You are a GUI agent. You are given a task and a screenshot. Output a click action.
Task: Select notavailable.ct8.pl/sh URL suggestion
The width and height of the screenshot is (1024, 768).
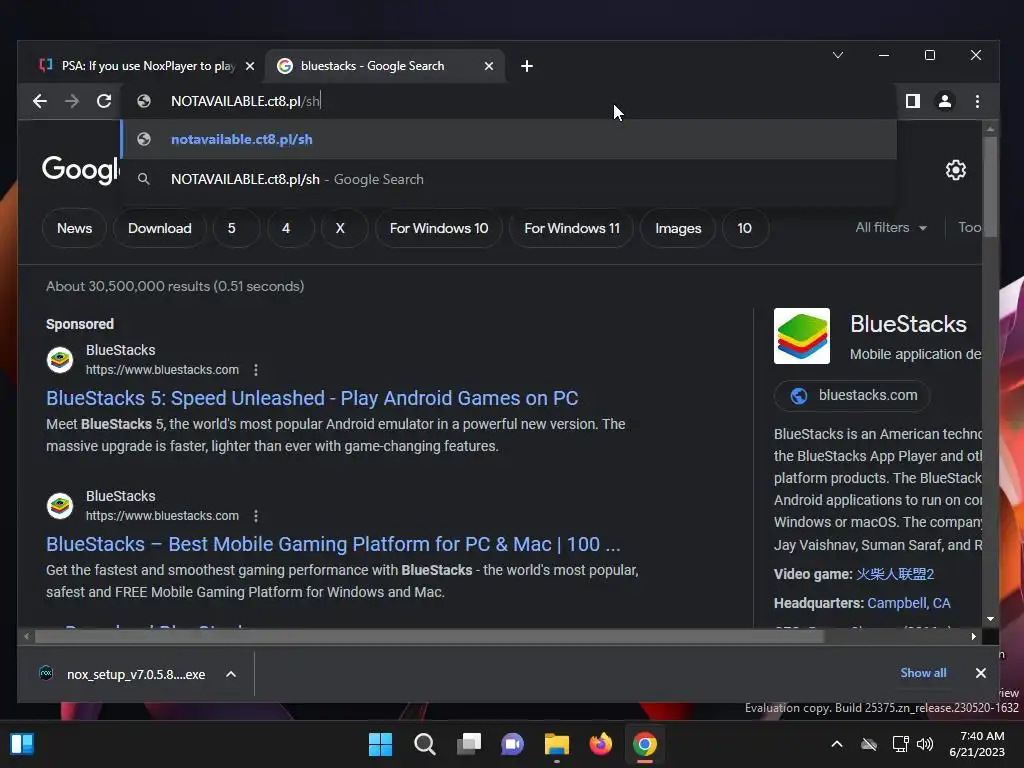pos(508,139)
